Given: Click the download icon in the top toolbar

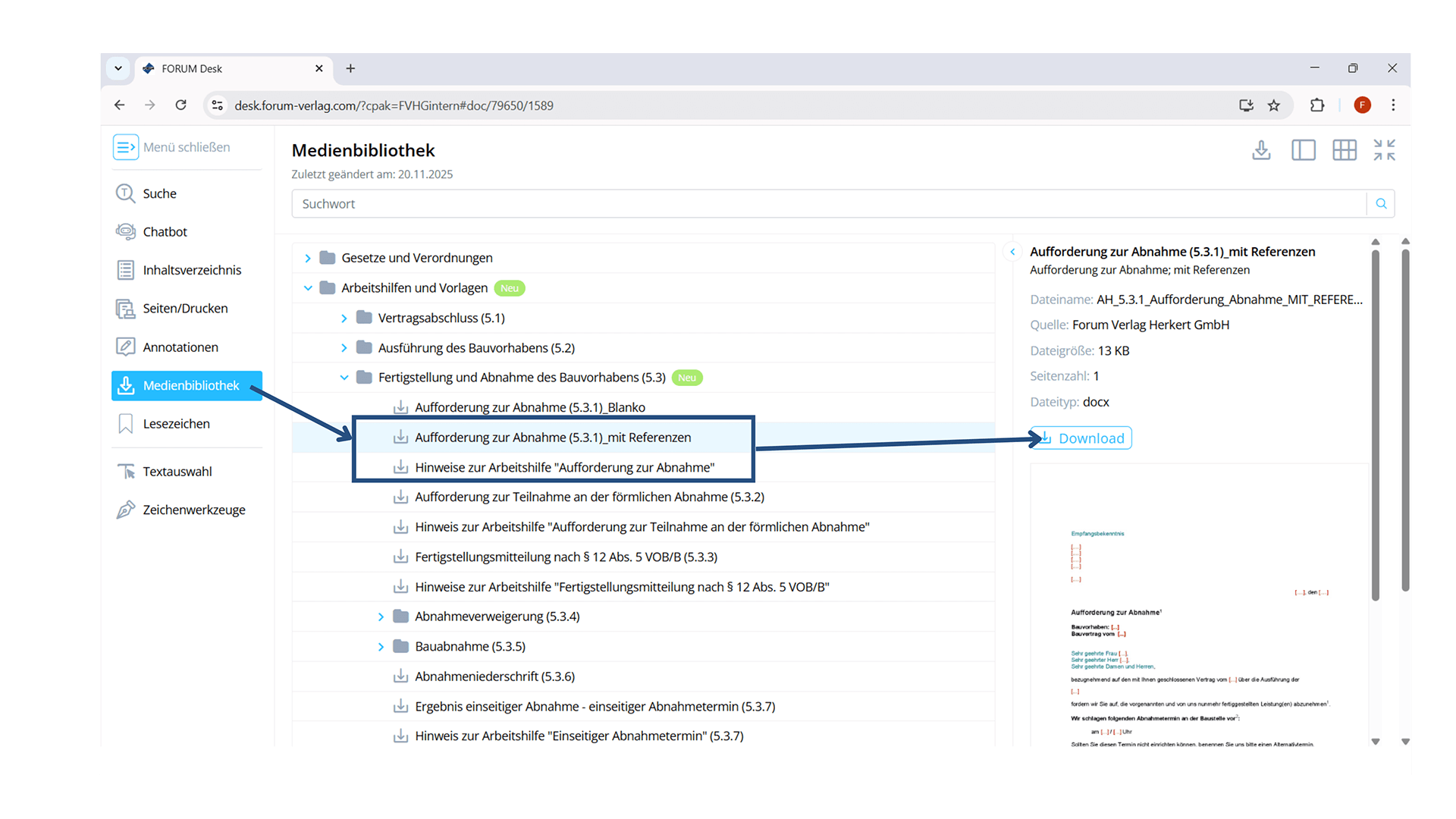Looking at the screenshot, I should [x=1261, y=150].
